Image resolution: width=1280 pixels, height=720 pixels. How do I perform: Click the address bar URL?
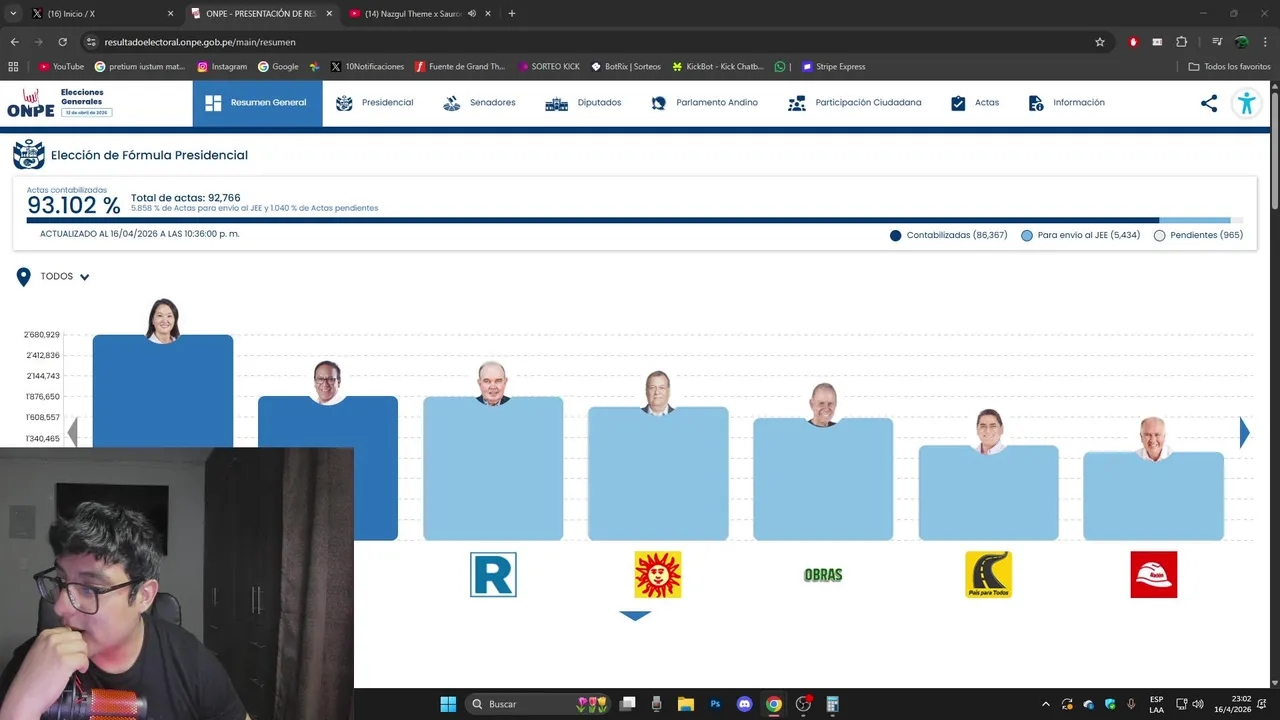pos(200,42)
